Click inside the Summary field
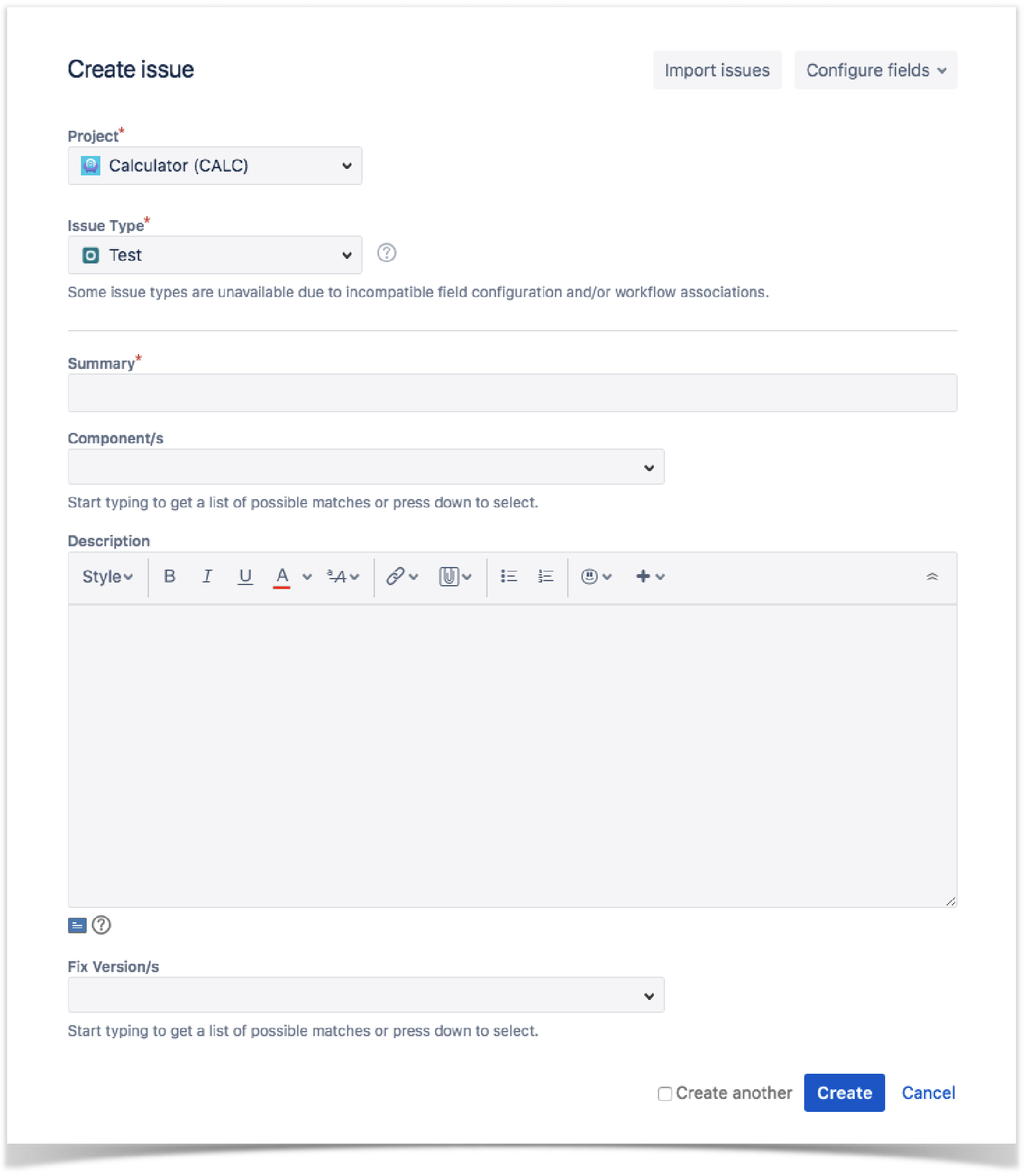This screenshot has width=1036, height=1176. click(x=512, y=392)
